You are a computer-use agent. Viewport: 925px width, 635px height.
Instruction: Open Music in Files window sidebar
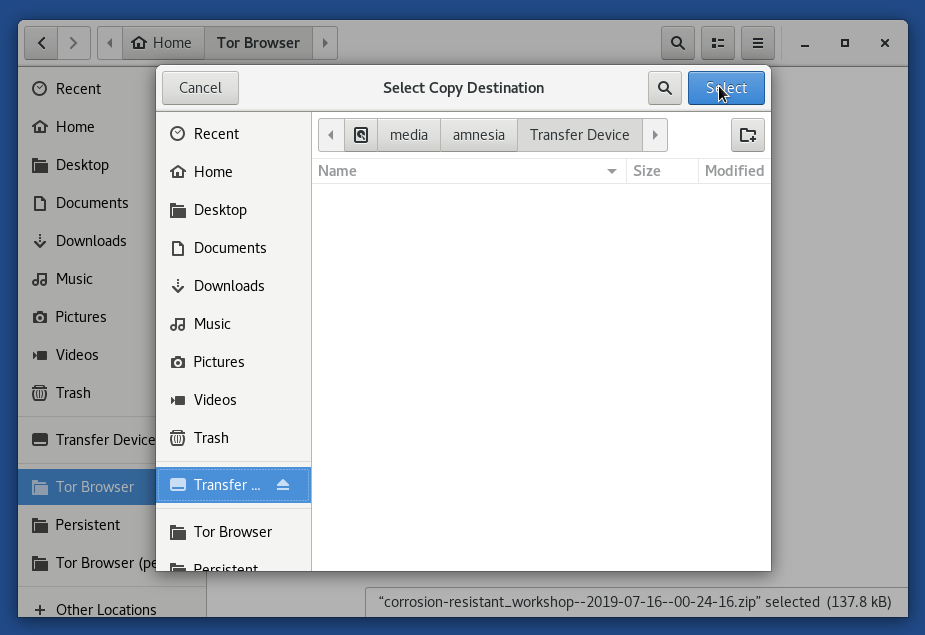click(87, 279)
